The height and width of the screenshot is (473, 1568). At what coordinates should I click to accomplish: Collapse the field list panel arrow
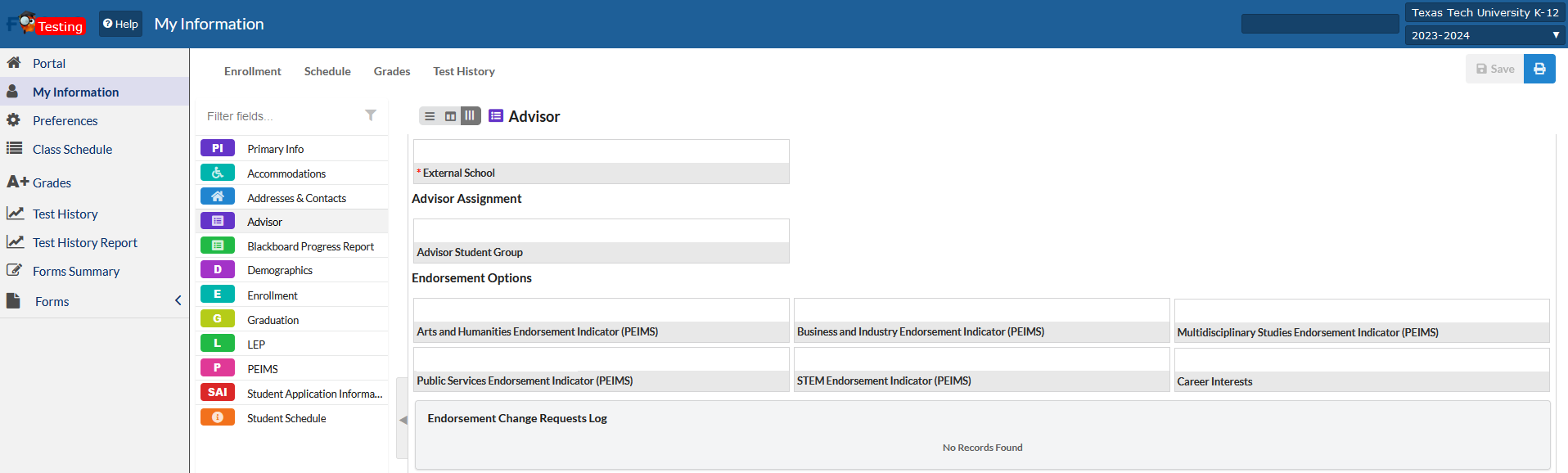point(403,420)
